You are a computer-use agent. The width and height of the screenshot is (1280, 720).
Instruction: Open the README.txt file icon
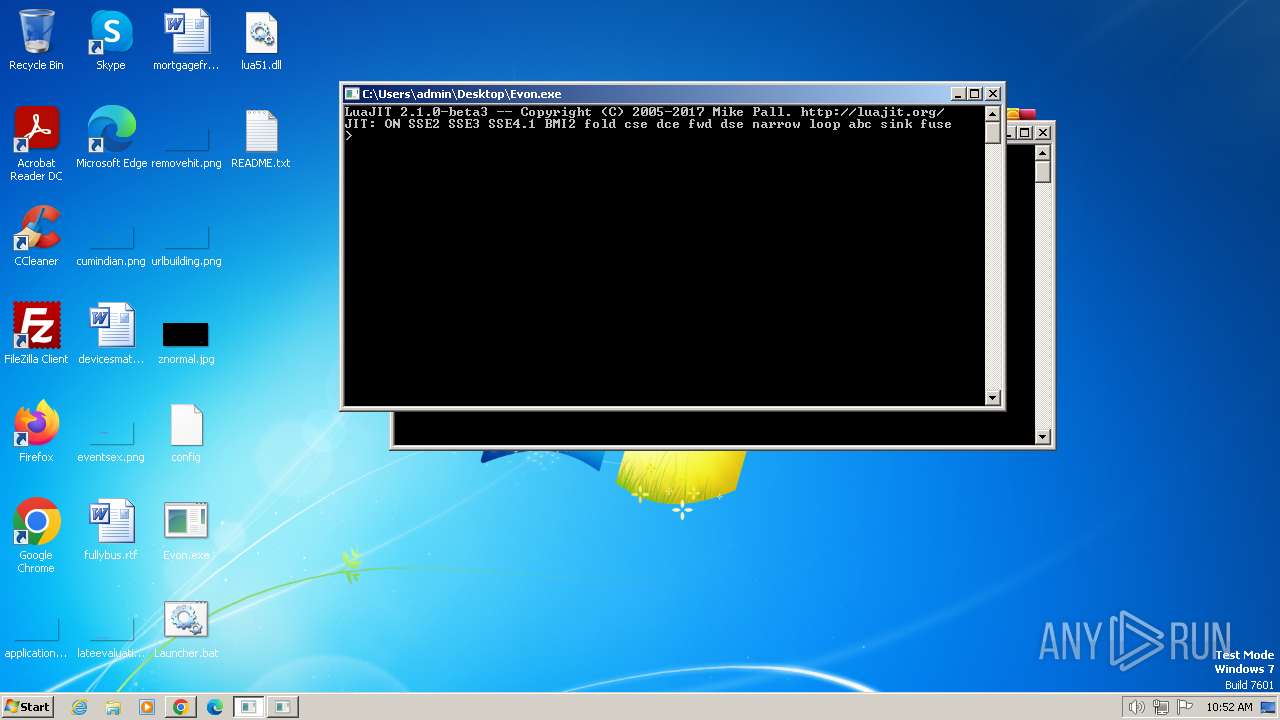261,138
